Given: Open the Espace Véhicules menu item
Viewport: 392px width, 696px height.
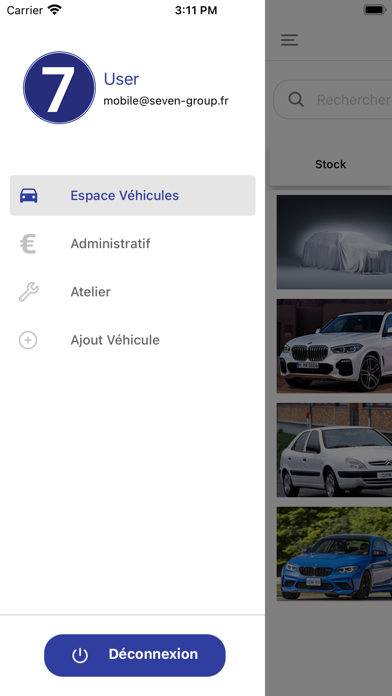Looking at the screenshot, I should pos(133,195).
